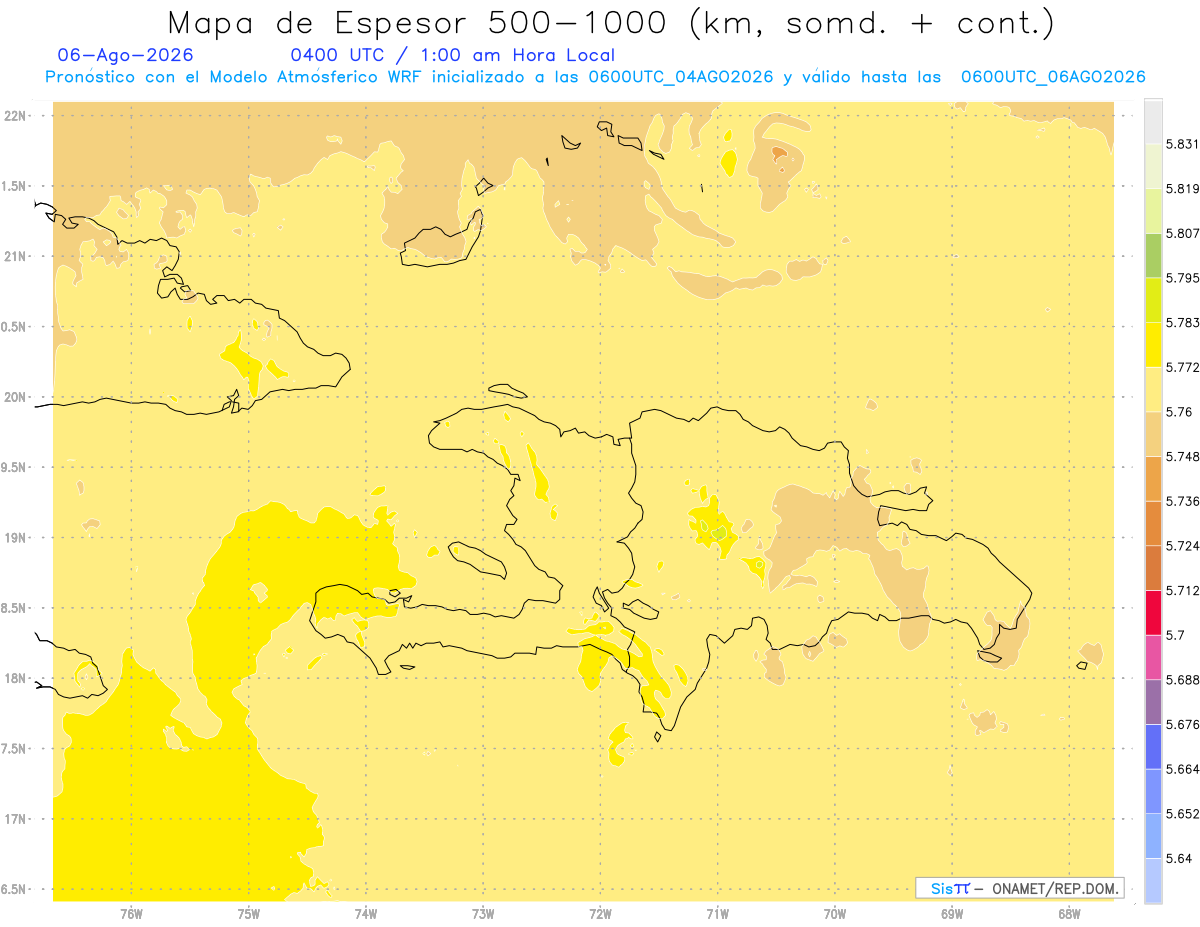Click the legend value '5.64'
1200x927 pixels.
click(1179, 857)
